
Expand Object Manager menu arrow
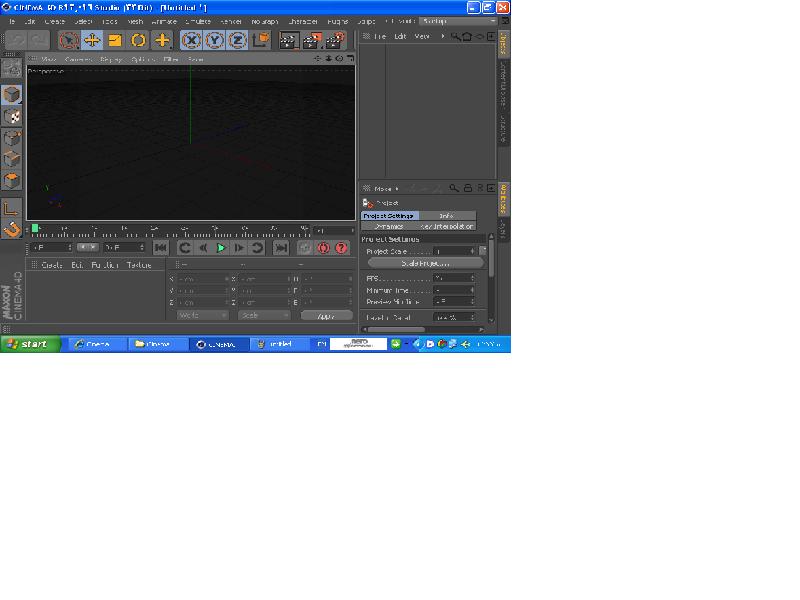pyautogui.click(x=442, y=36)
